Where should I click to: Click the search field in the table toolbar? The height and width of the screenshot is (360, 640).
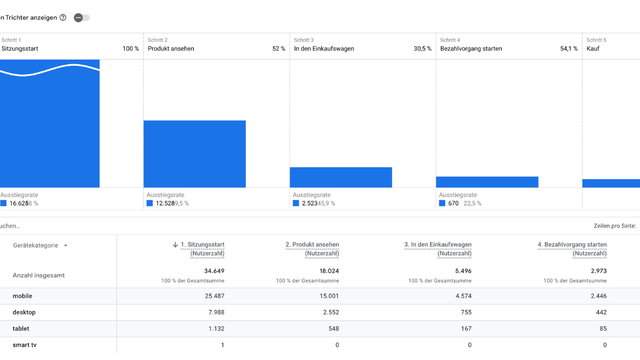click(x=10, y=226)
